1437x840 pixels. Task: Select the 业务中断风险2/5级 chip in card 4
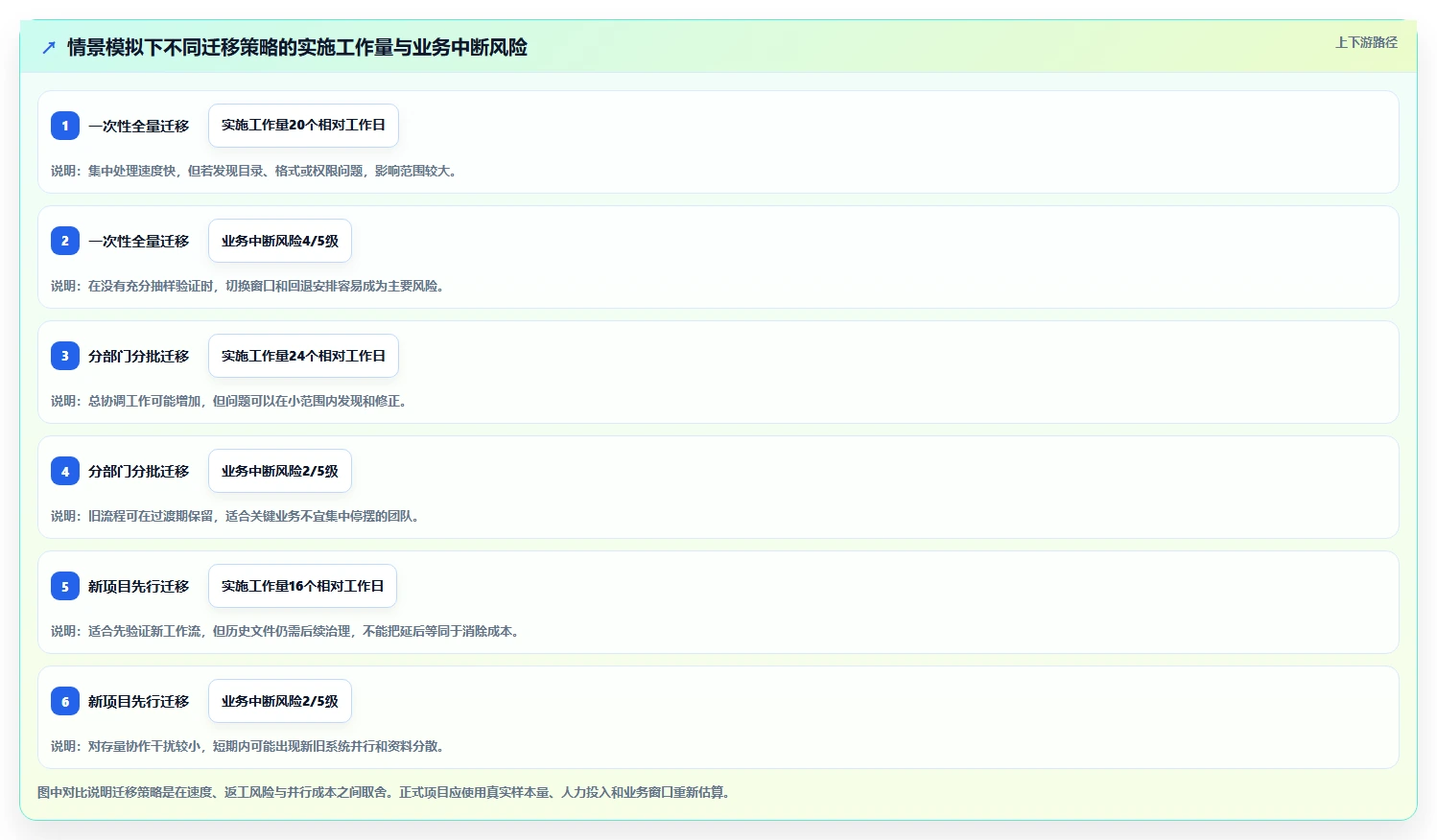(280, 471)
